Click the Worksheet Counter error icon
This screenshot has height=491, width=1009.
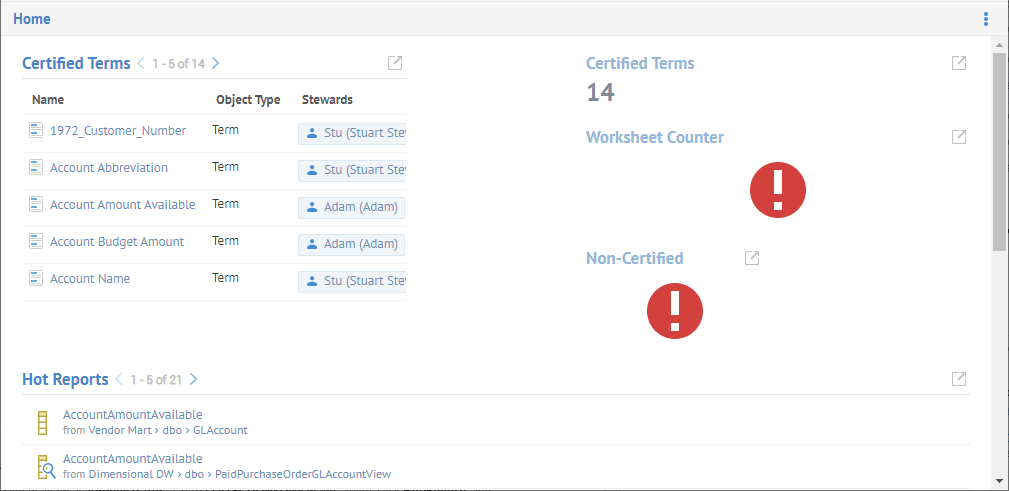(x=777, y=190)
